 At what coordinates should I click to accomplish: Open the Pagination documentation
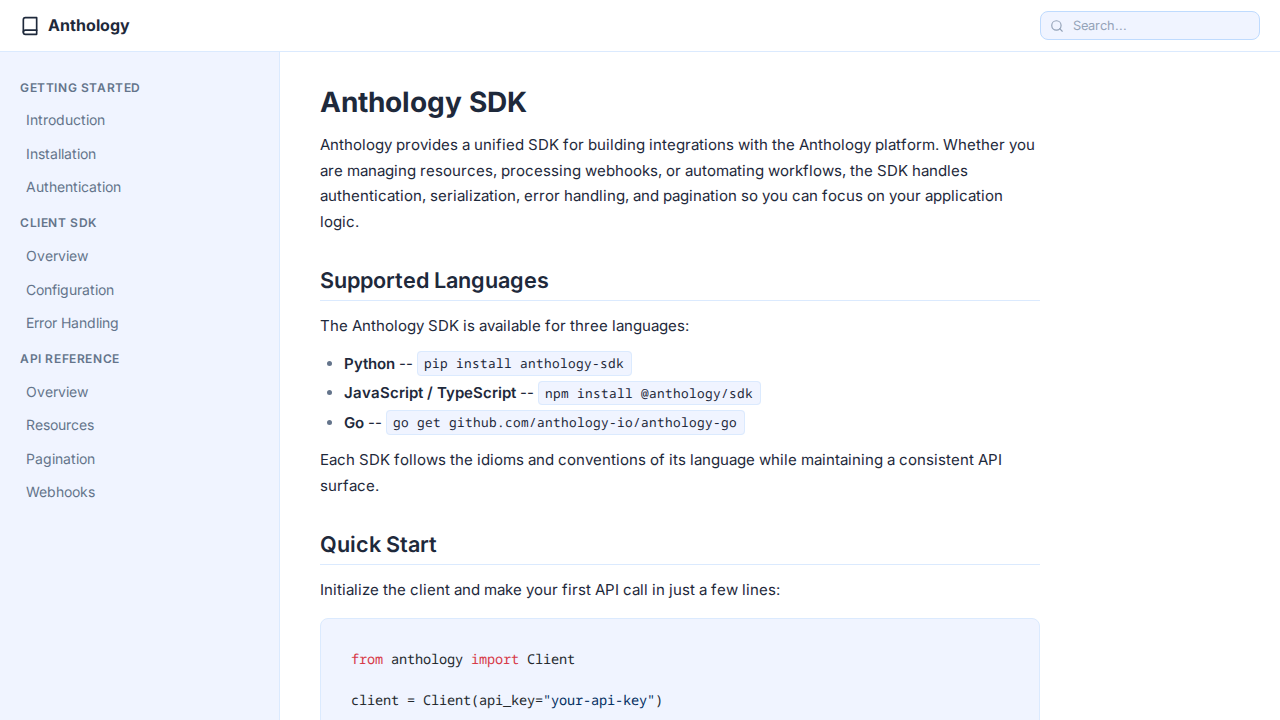pos(60,459)
